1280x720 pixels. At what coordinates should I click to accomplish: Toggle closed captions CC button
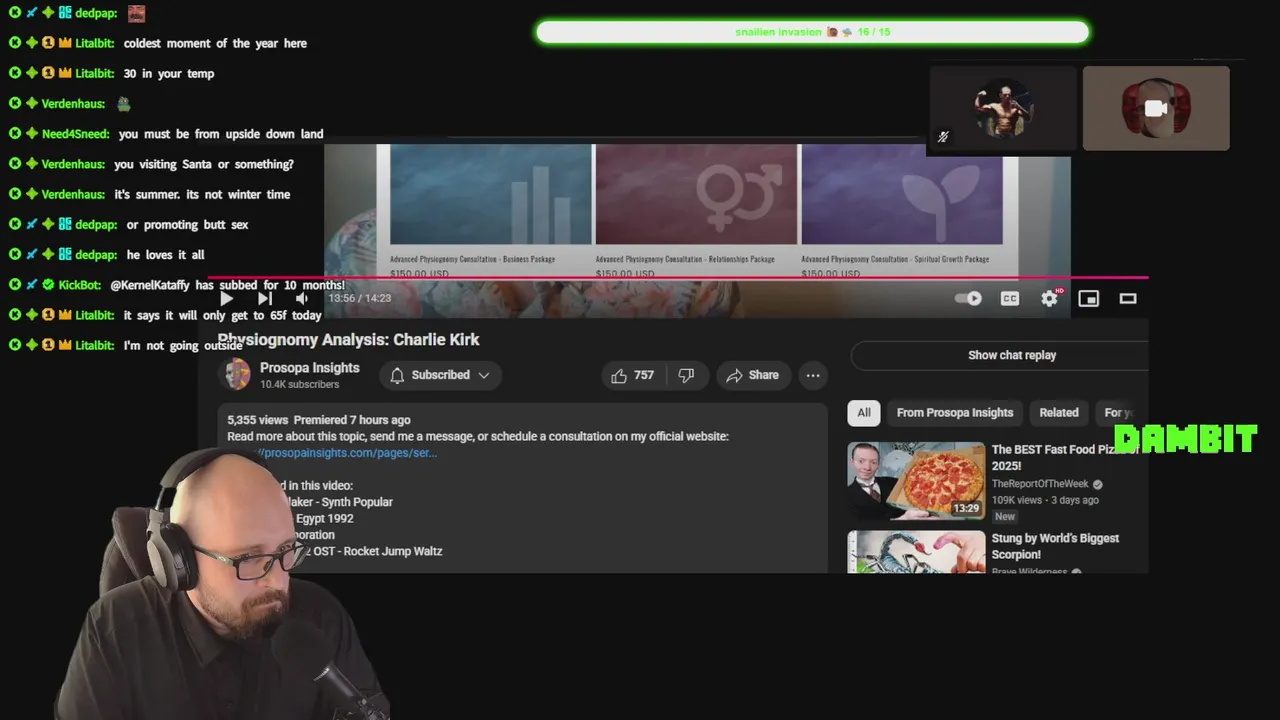(x=1010, y=298)
